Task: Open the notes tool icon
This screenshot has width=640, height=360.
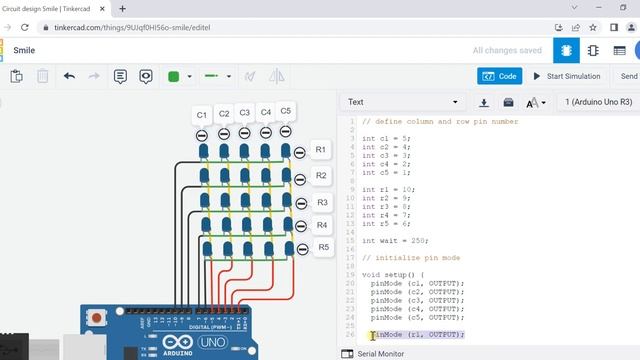Action: click(x=120, y=76)
